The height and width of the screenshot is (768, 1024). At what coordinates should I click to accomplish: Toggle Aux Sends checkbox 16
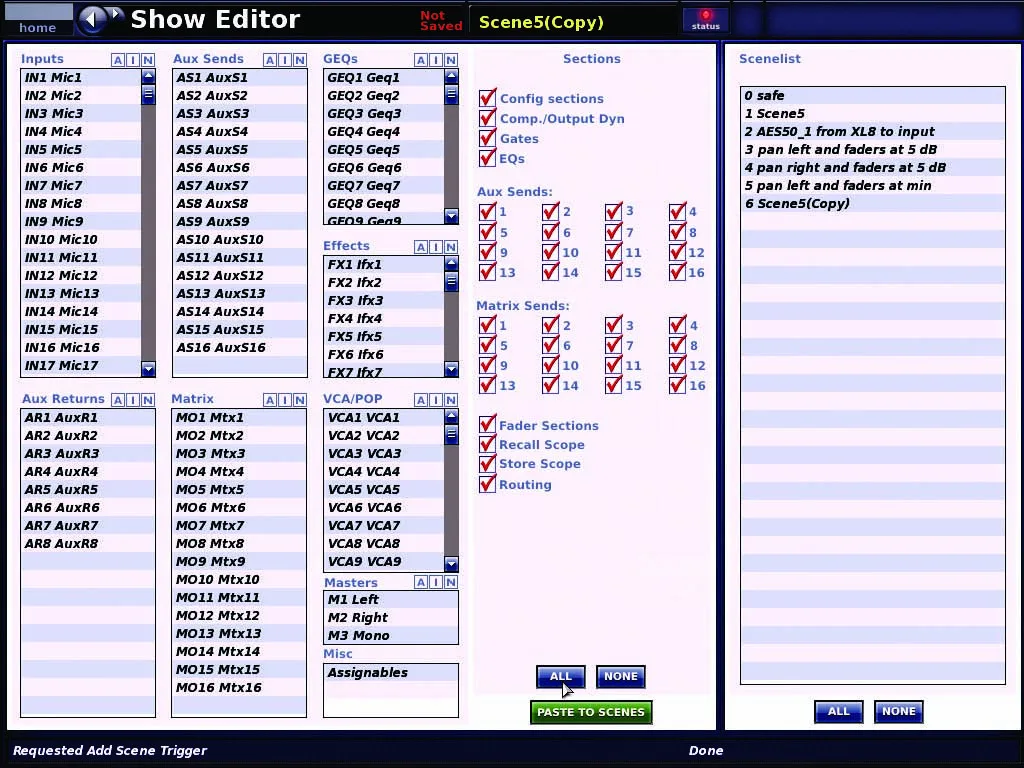click(x=677, y=272)
